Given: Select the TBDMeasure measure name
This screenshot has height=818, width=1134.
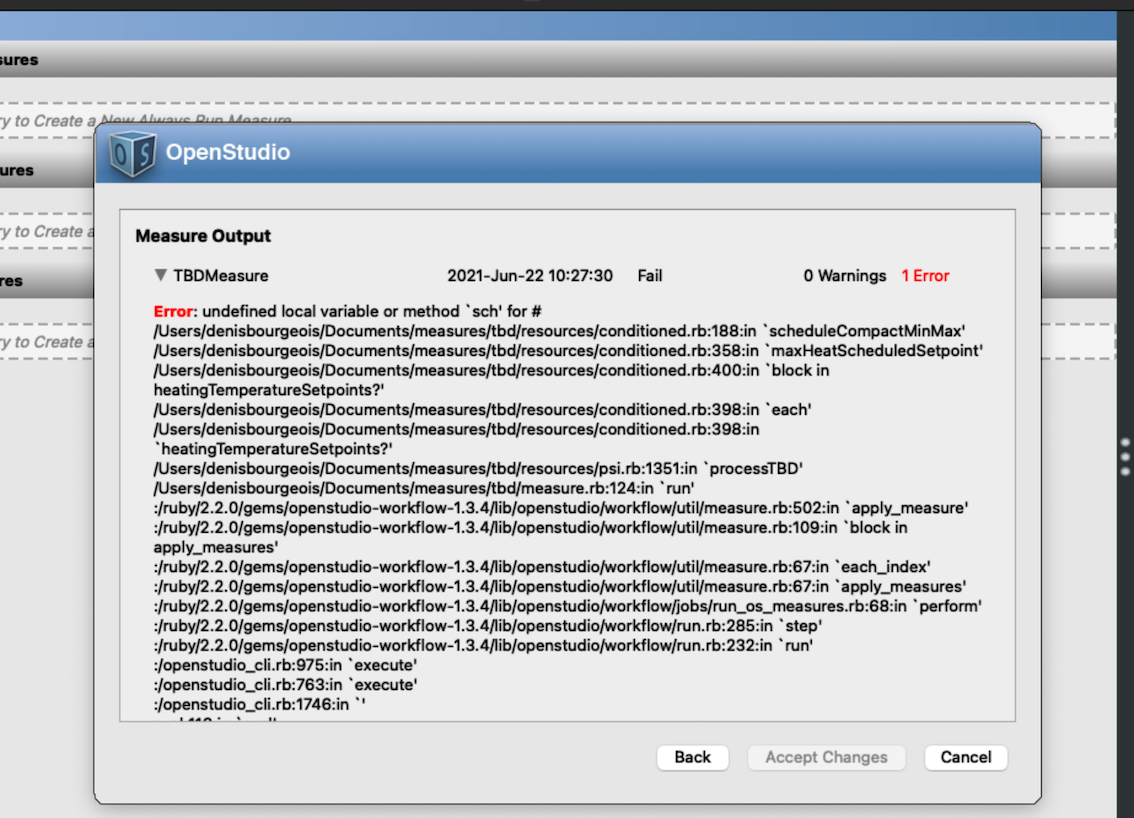Looking at the screenshot, I should (x=222, y=276).
